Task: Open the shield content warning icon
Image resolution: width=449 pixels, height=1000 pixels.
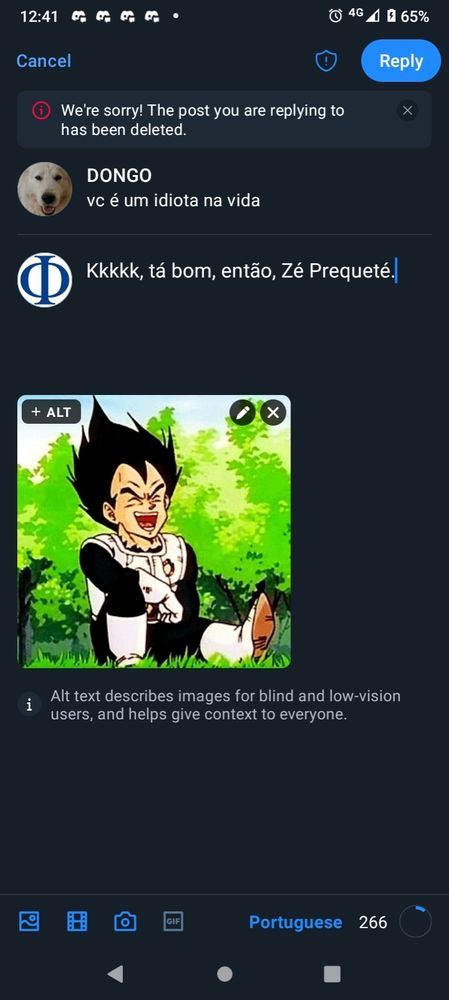Action: pyautogui.click(x=326, y=61)
